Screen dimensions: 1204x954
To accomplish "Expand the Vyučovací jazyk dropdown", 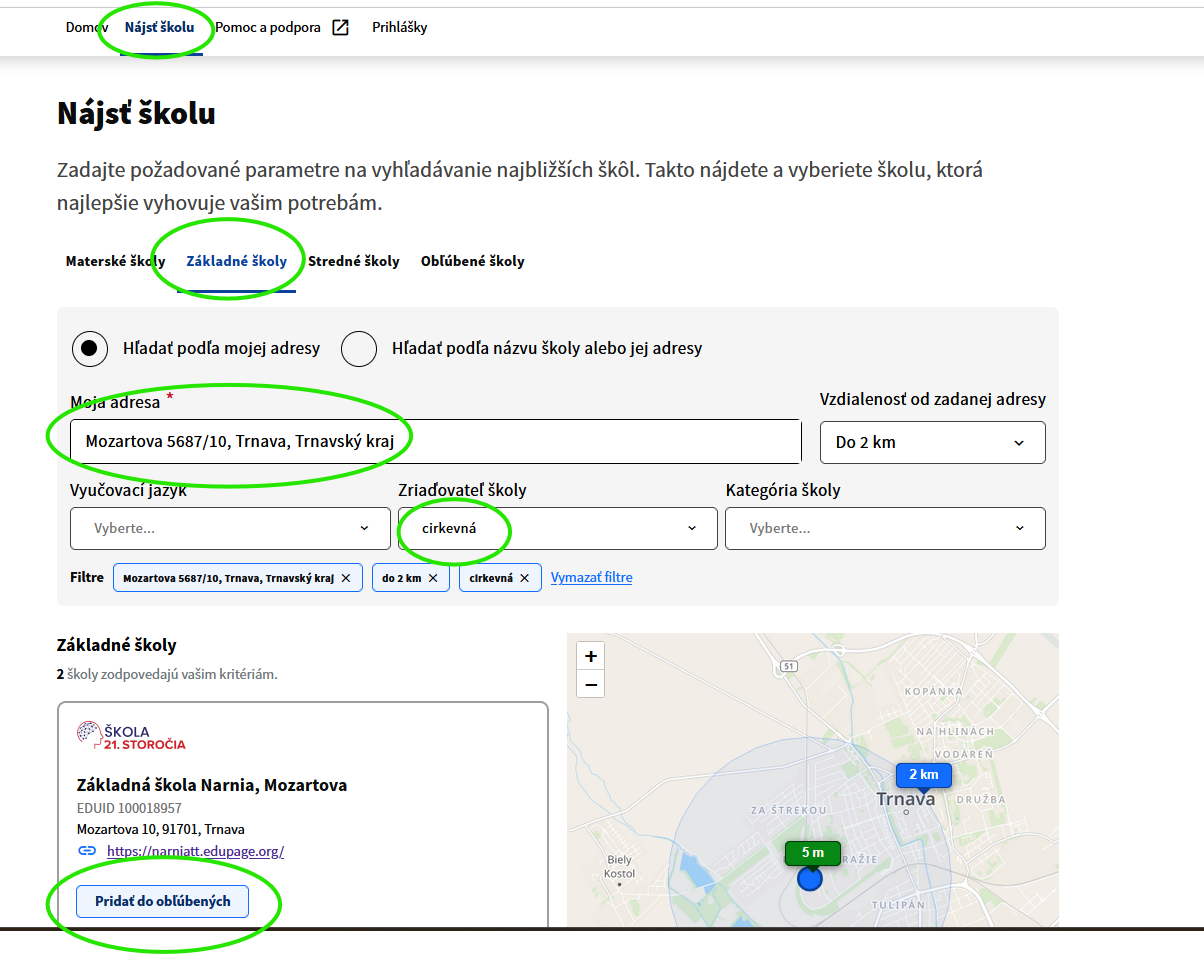I will pos(230,528).
